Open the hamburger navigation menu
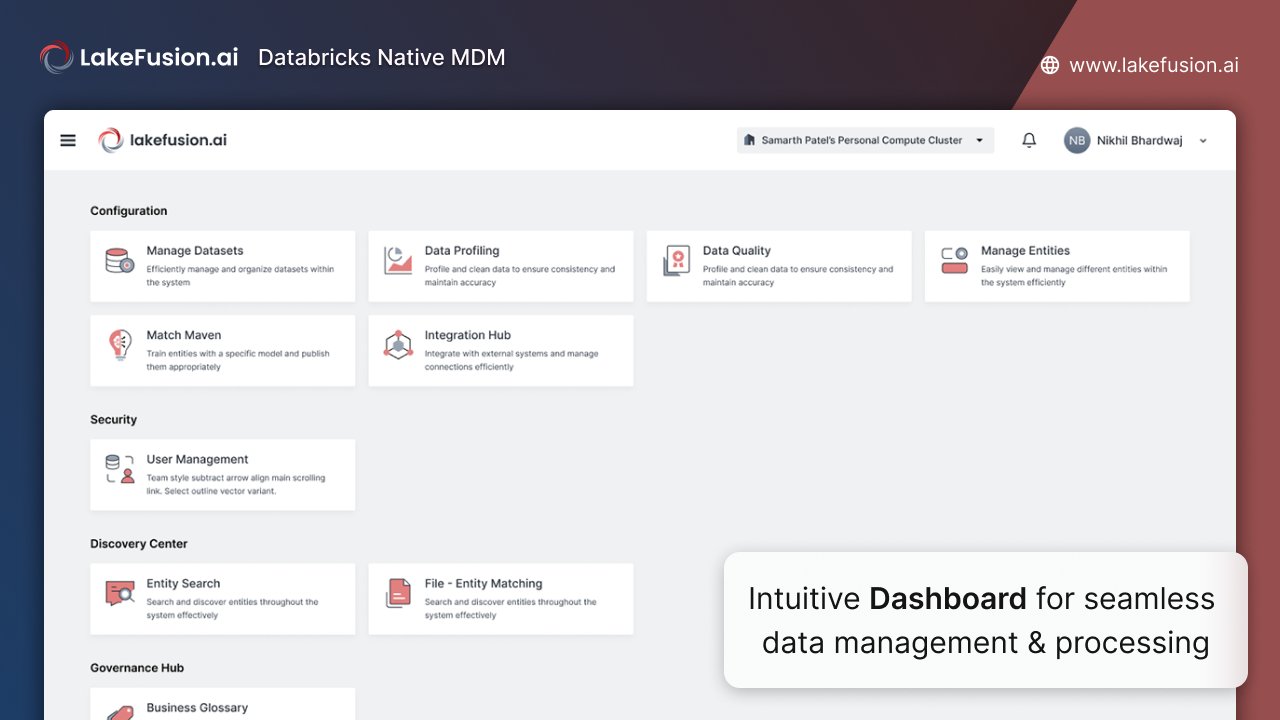Image resolution: width=1280 pixels, height=720 pixels. pyautogui.click(x=68, y=140)
